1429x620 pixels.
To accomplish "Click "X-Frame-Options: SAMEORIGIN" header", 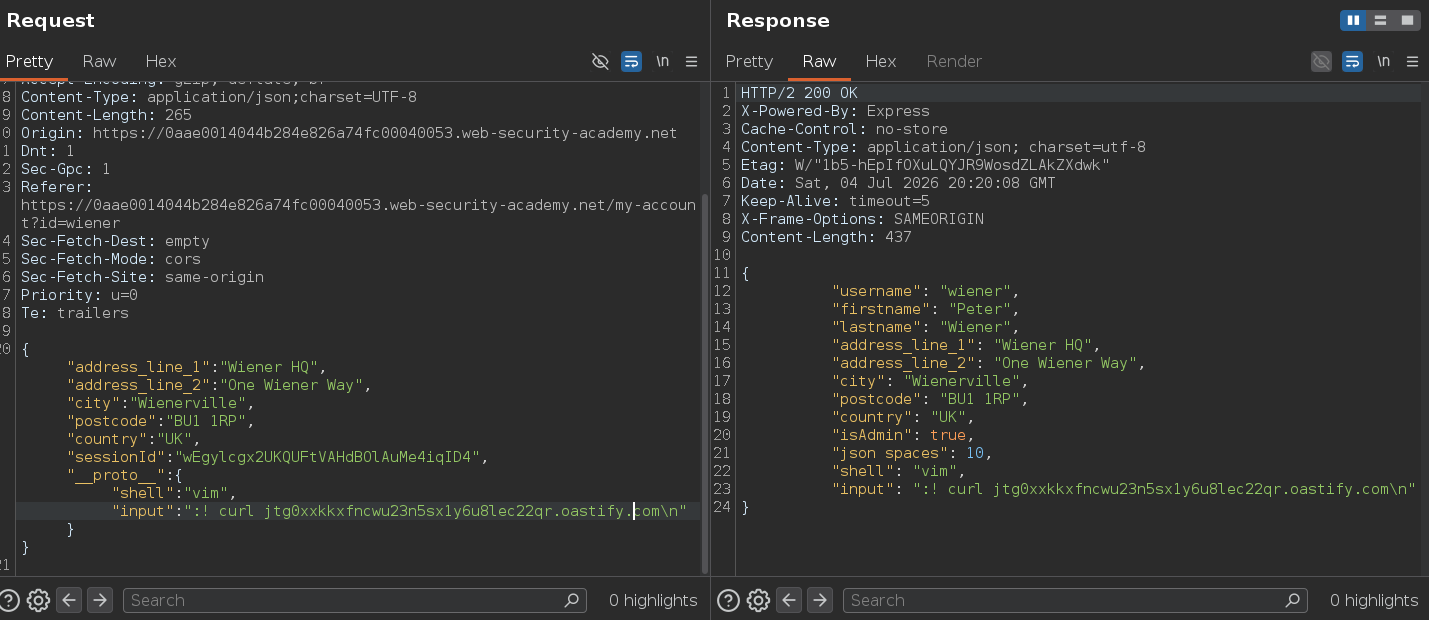I will tap(862, 219).
